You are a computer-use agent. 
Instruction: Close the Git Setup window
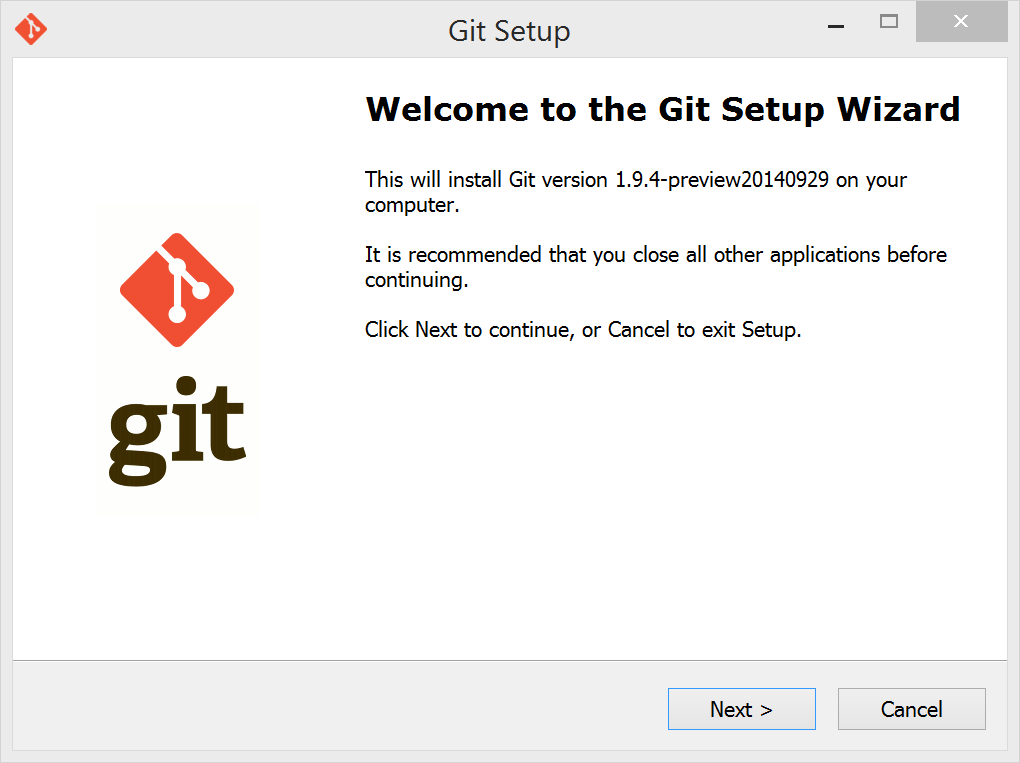click(x=961, y=21)
